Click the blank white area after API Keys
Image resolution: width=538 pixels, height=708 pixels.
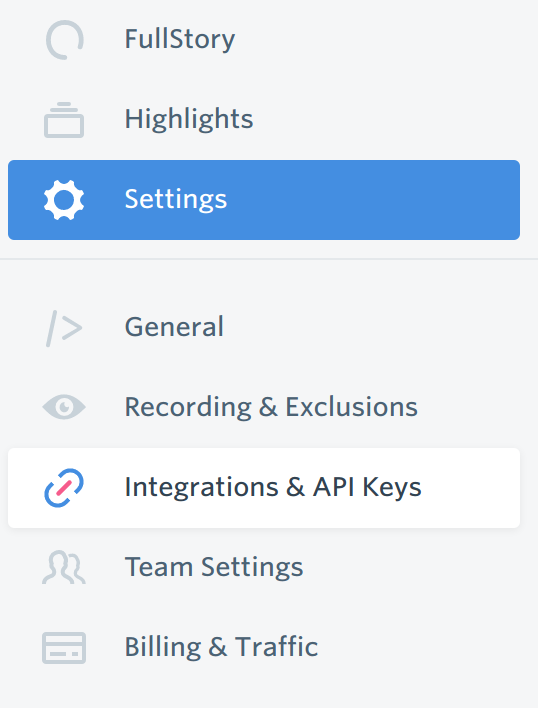472,488
